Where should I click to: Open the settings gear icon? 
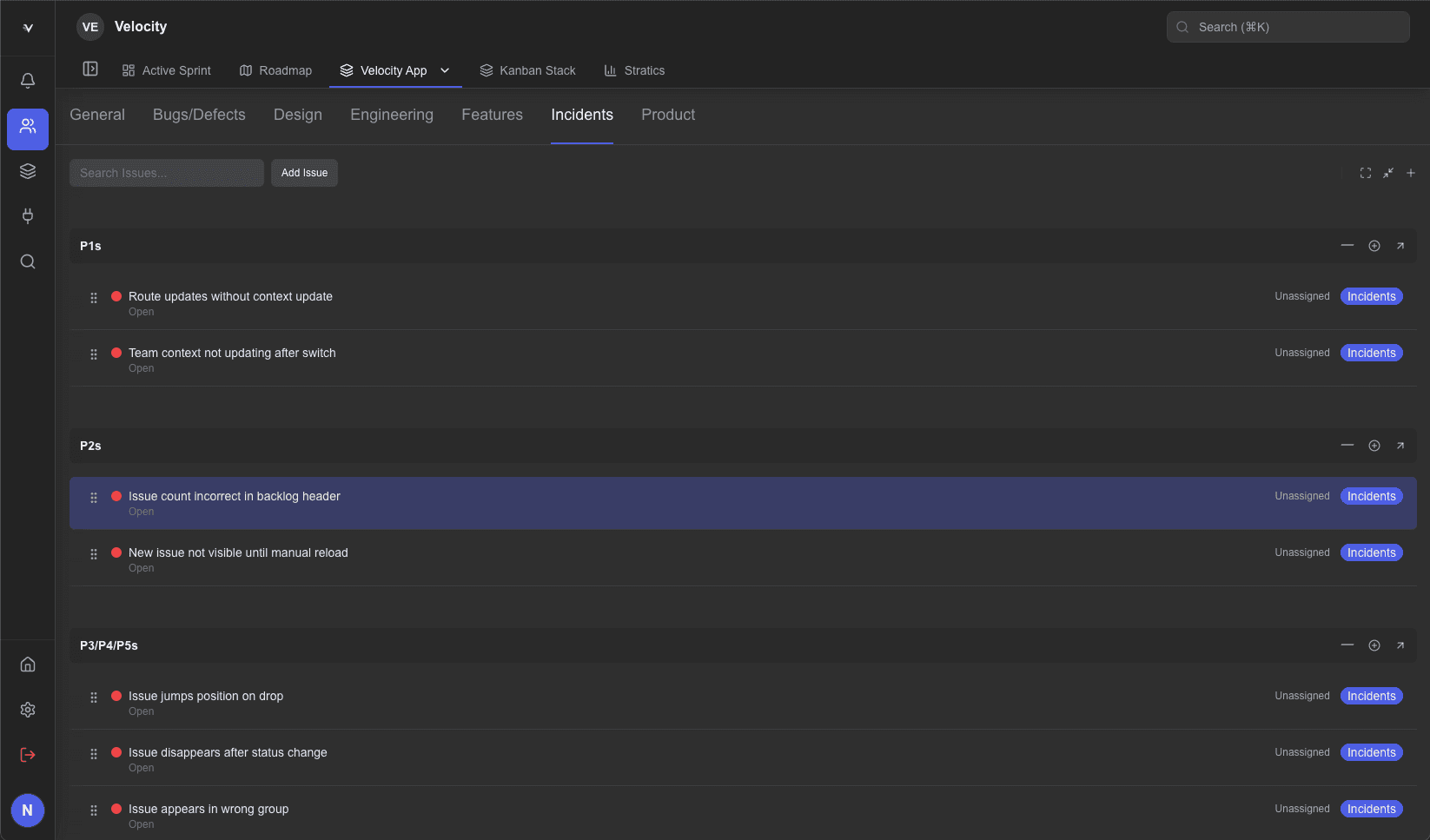[x=28, y=710]
